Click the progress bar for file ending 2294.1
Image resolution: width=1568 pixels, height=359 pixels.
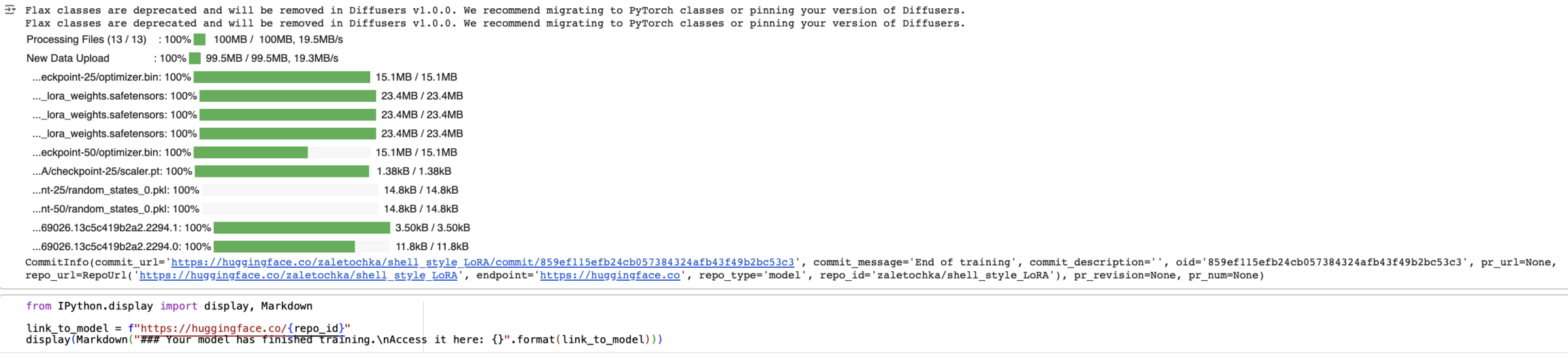coord(301,228)
